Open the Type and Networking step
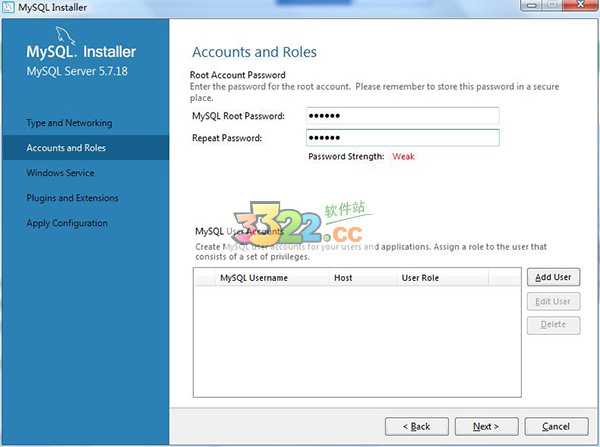 click(x=69, y=123)
